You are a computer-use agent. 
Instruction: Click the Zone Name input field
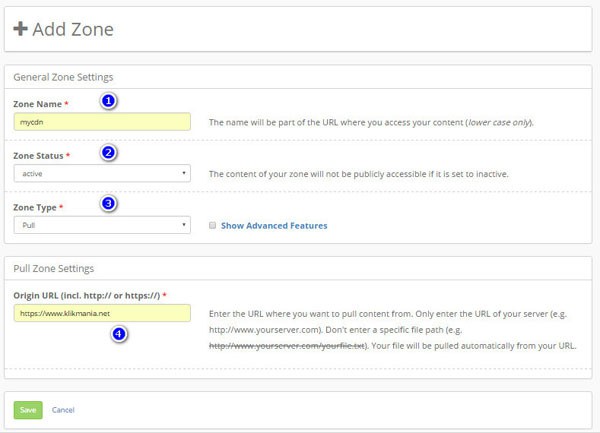click(x=102, y=122)
